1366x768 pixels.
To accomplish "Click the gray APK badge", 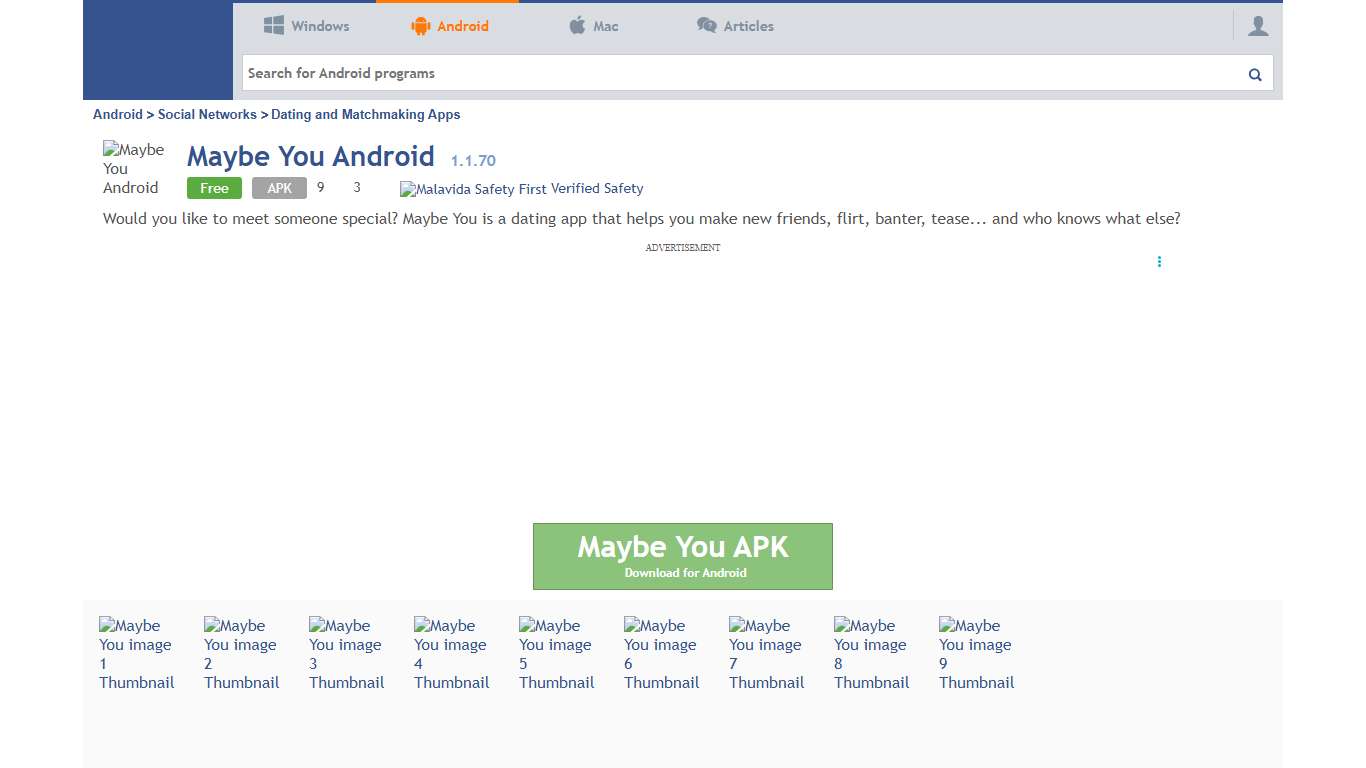I will (279, 188).
